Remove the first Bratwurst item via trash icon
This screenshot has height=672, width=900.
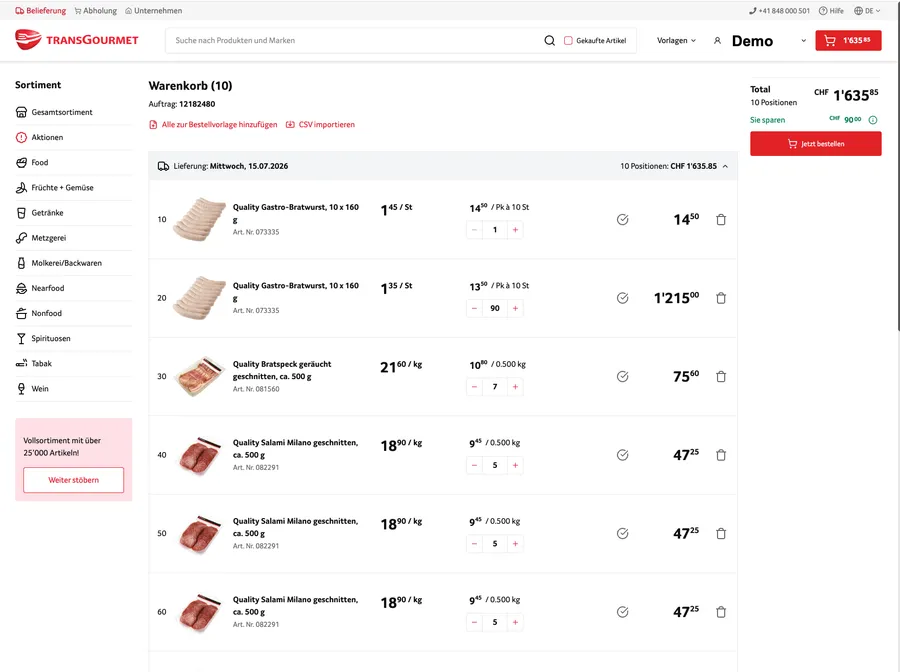721,219
